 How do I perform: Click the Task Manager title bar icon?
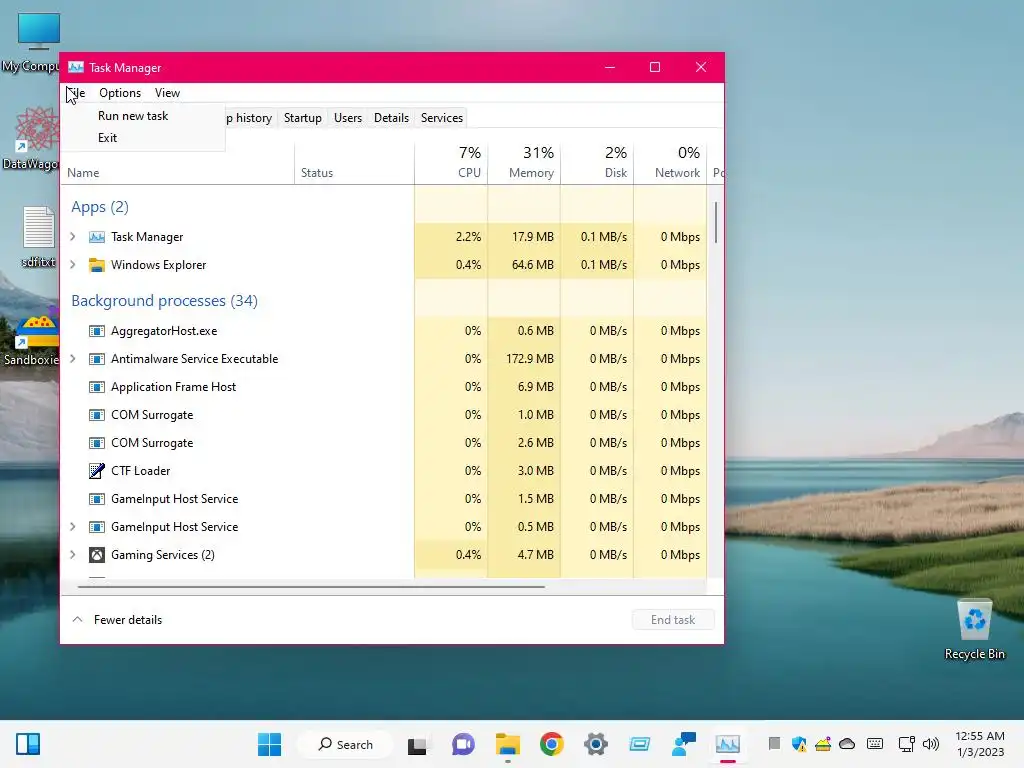[76, 67]
